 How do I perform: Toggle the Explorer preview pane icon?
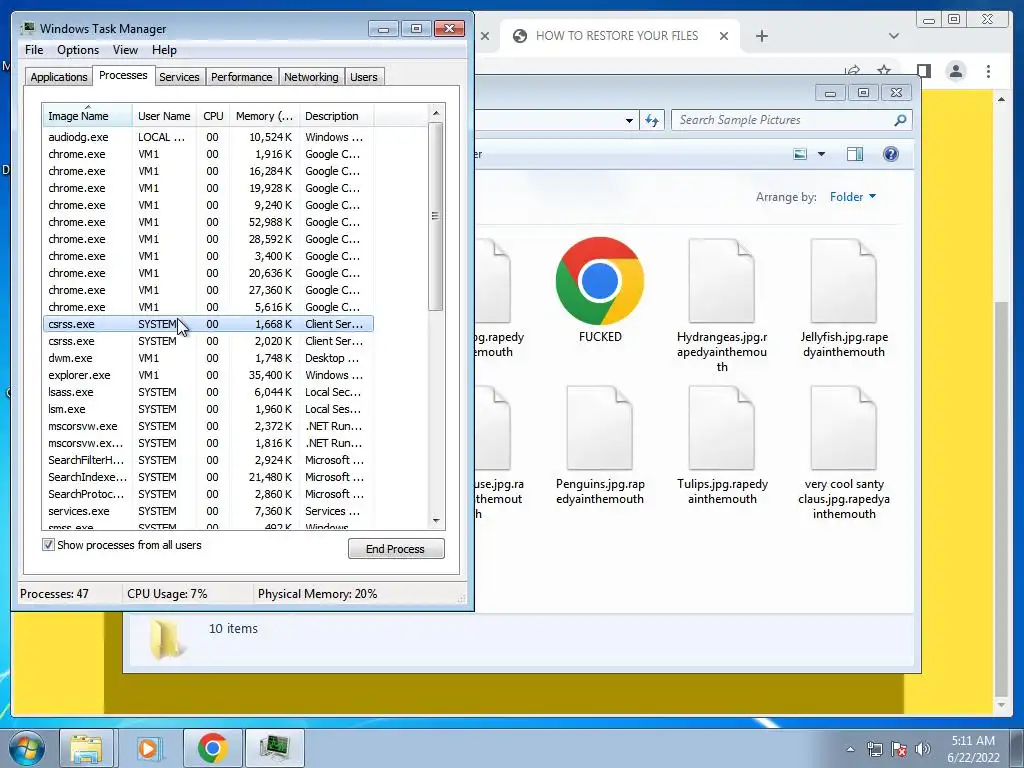click(855, 154)
